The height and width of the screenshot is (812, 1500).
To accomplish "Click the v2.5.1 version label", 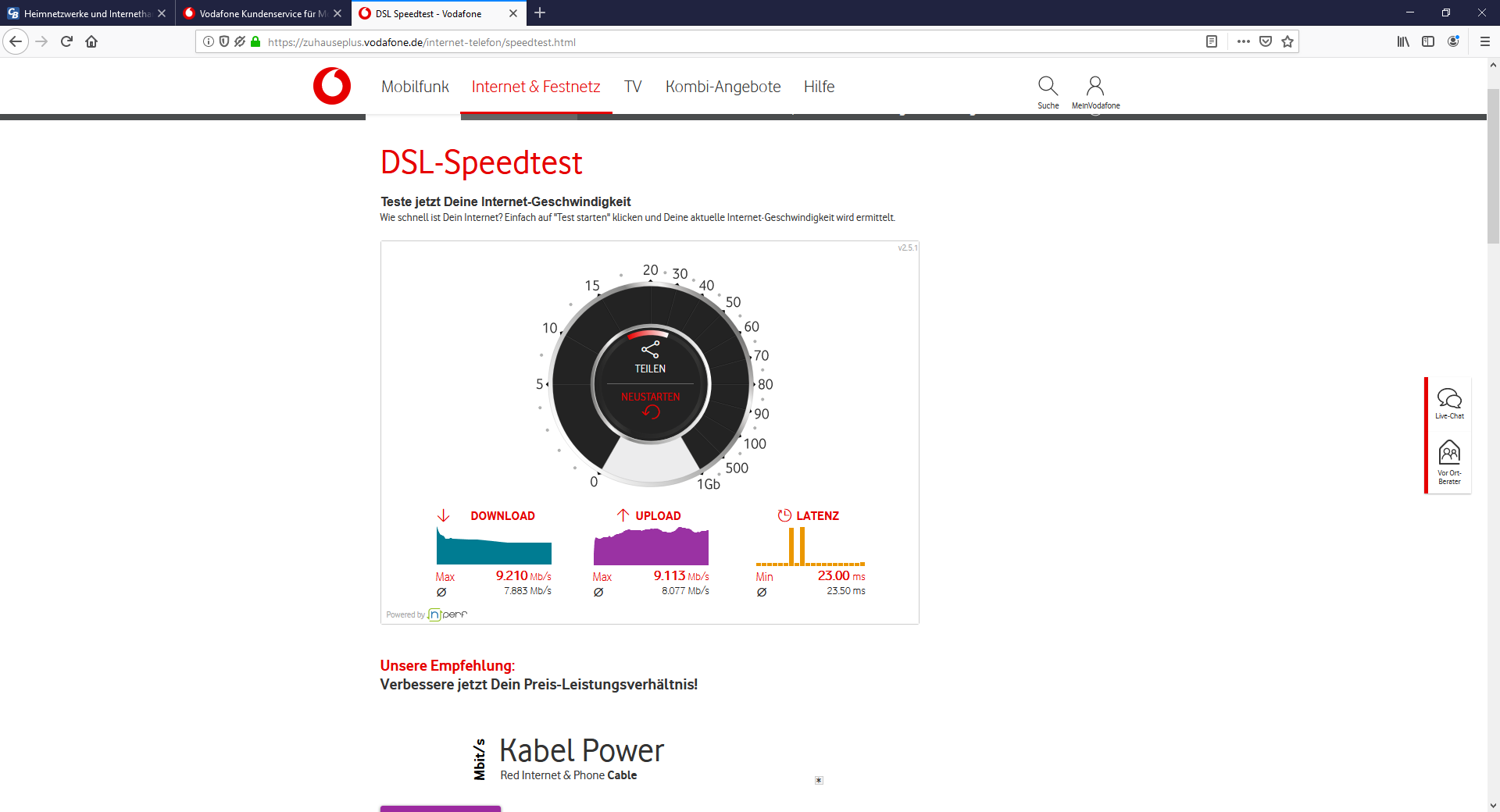I will (908, 248).
